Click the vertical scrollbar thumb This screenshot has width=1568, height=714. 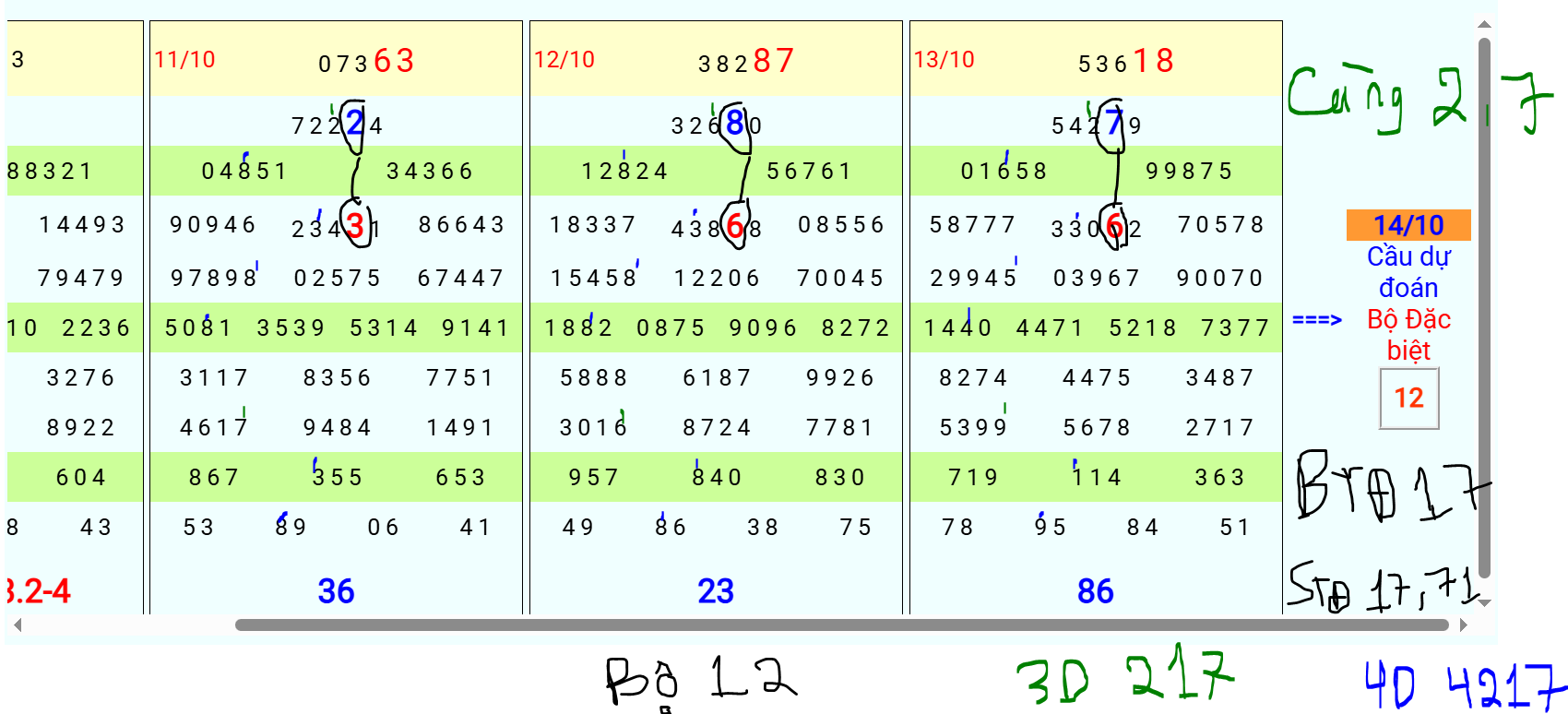point(1484,307)
